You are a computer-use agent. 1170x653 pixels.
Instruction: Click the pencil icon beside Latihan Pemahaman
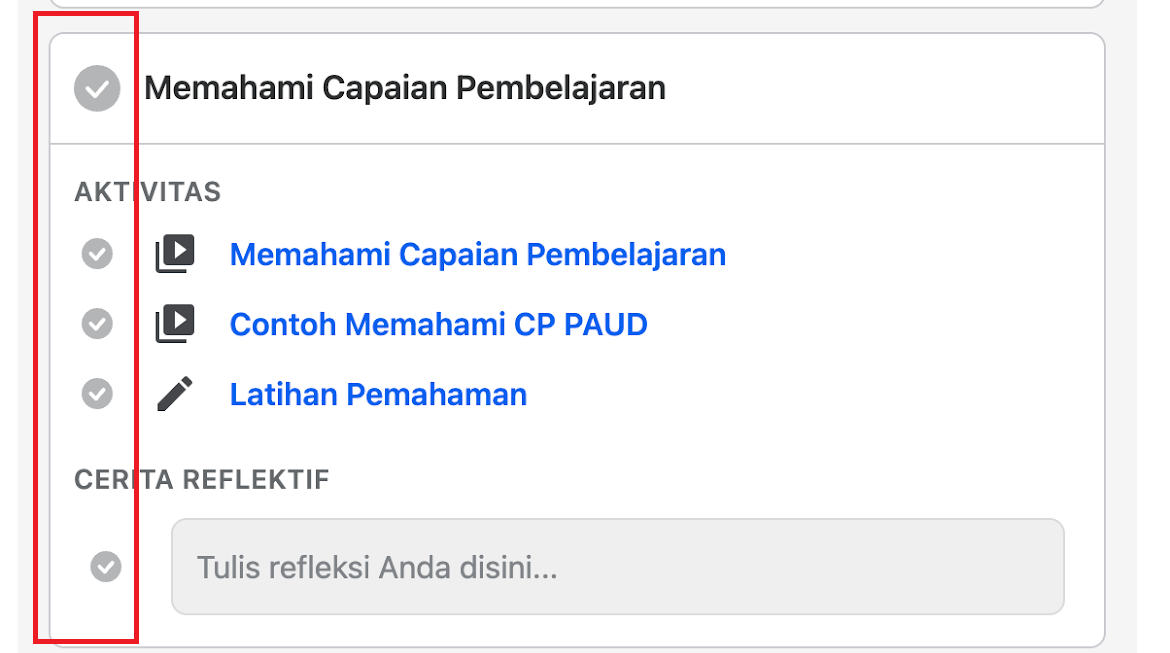click(175, 394)
